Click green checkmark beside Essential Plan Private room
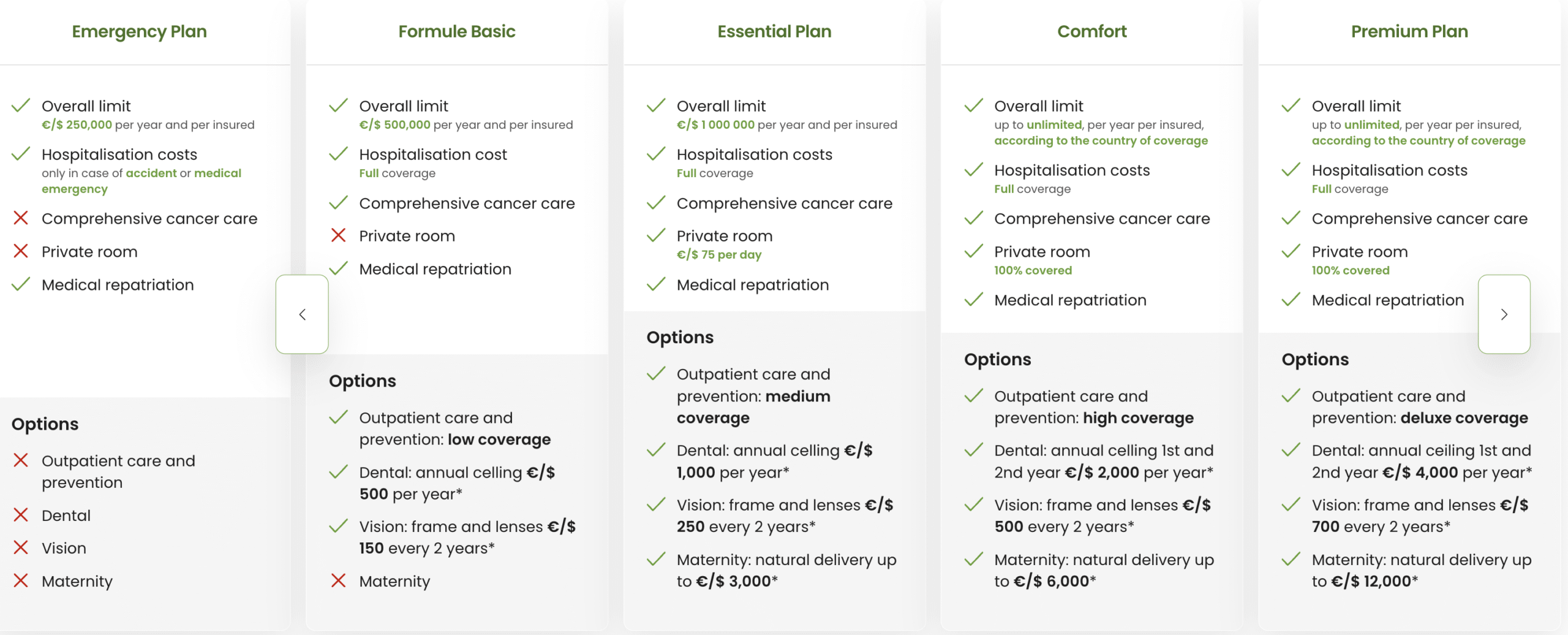Screen dimensions: 1568x635 point(656,235)
